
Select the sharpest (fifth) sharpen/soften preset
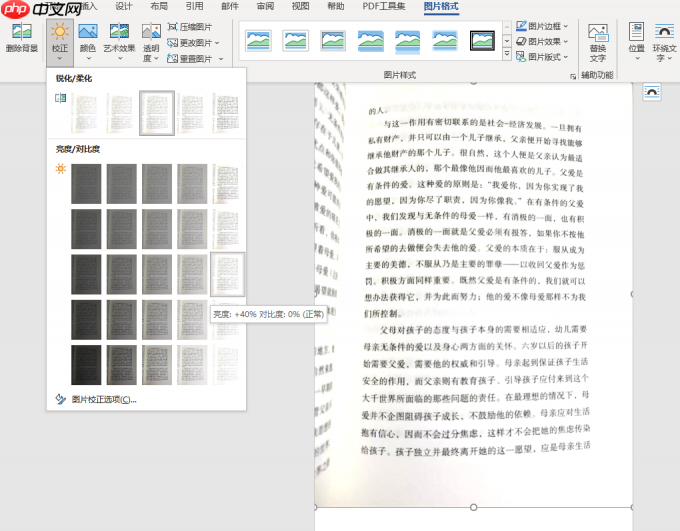tap(227, 113)
